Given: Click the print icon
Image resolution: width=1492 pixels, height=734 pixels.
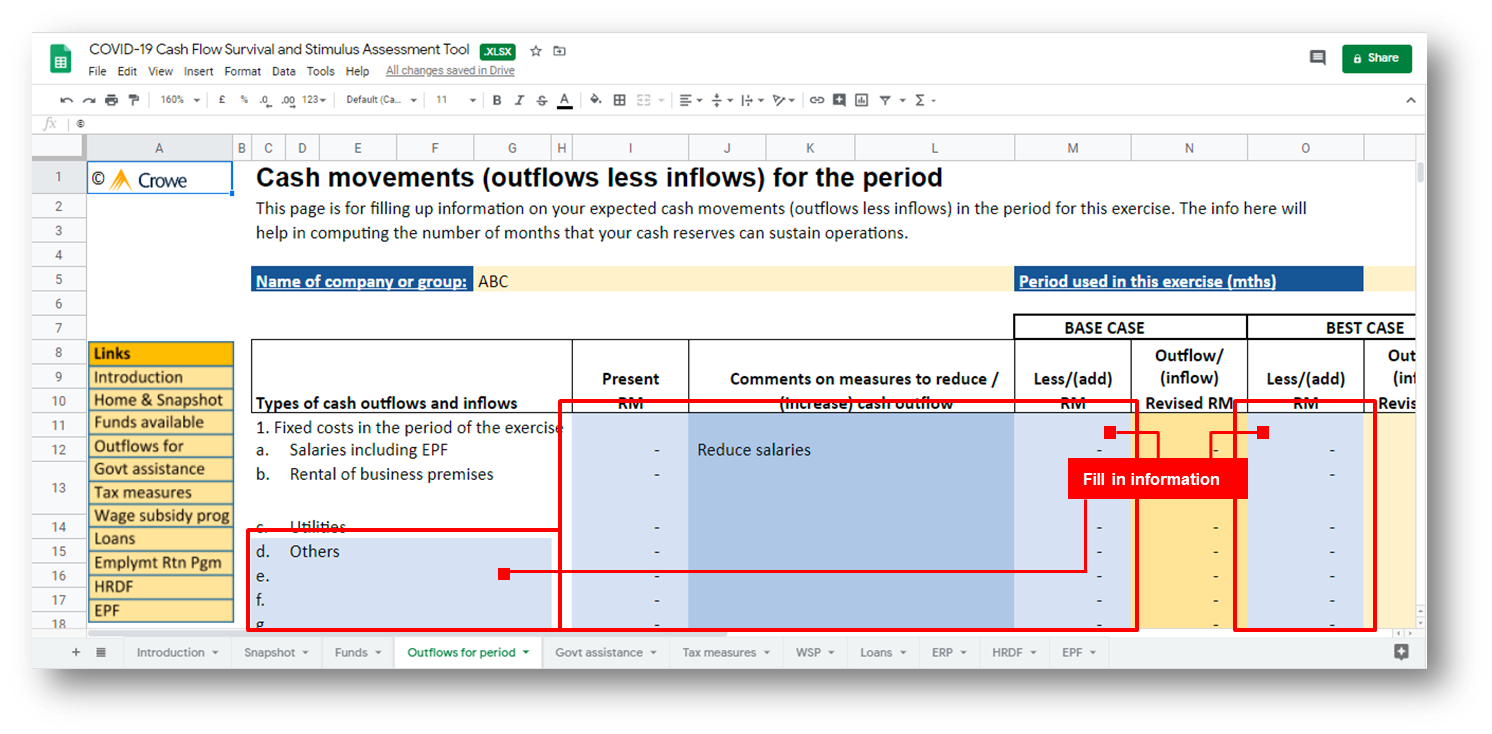Looking at the screenshot, I should (x=111, y=100).
